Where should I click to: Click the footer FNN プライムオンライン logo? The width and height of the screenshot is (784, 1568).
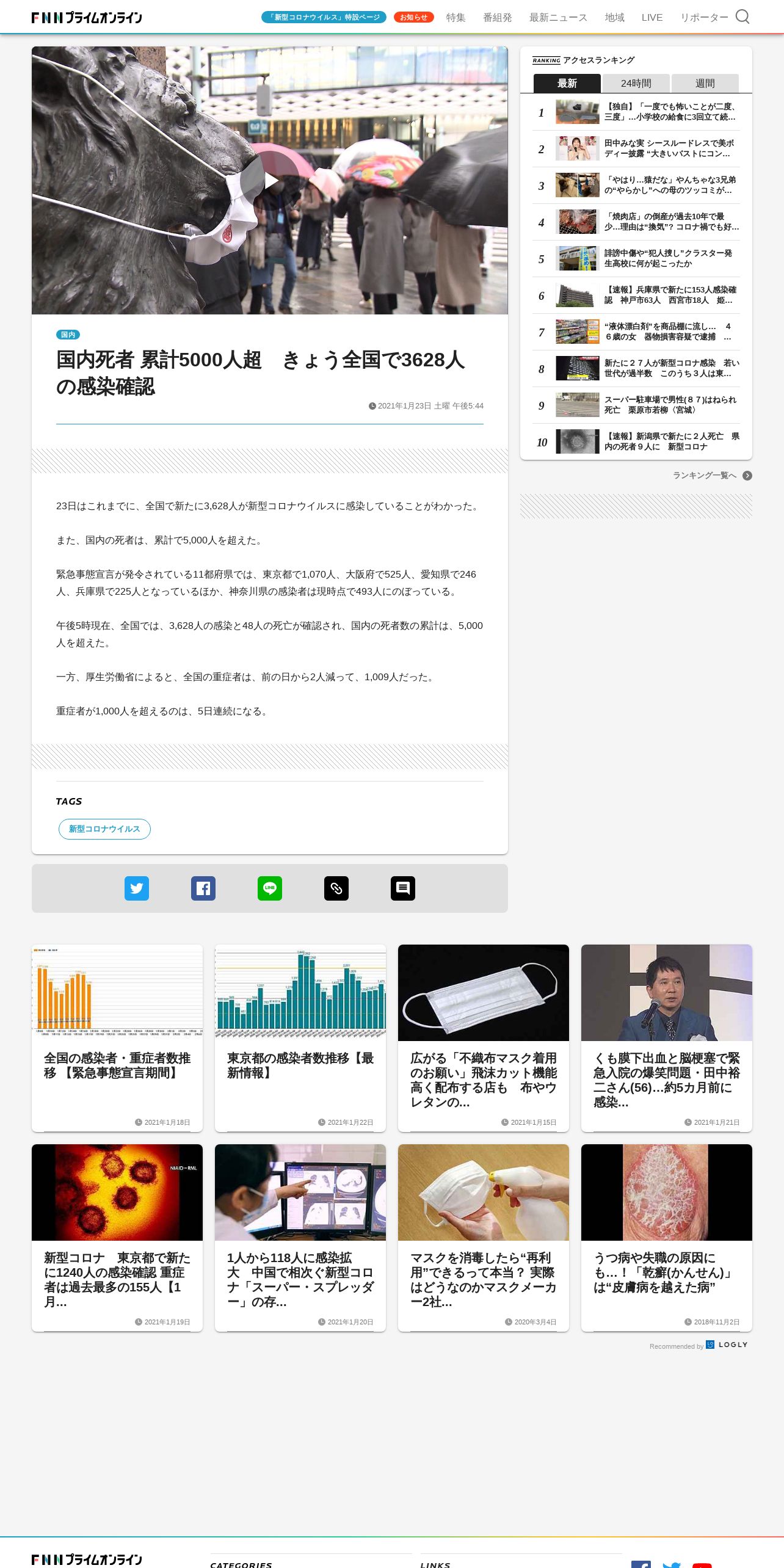pyautogui.click(x=87, y=1560)
